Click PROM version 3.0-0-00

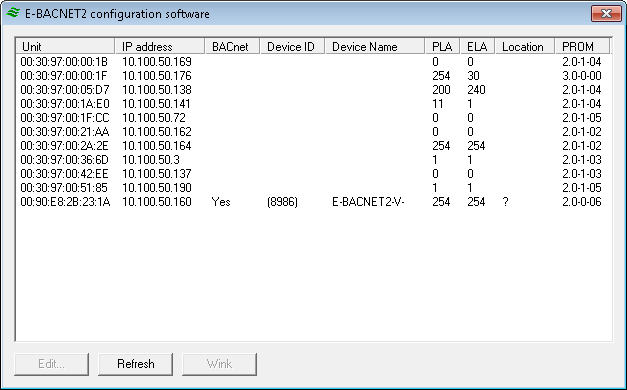coord(582,76)
